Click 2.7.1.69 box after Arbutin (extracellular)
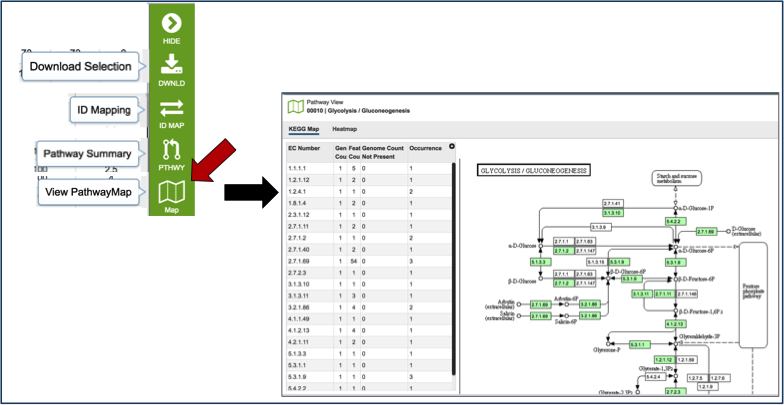The height and width of the screenshot is (405, 784). 540,304
